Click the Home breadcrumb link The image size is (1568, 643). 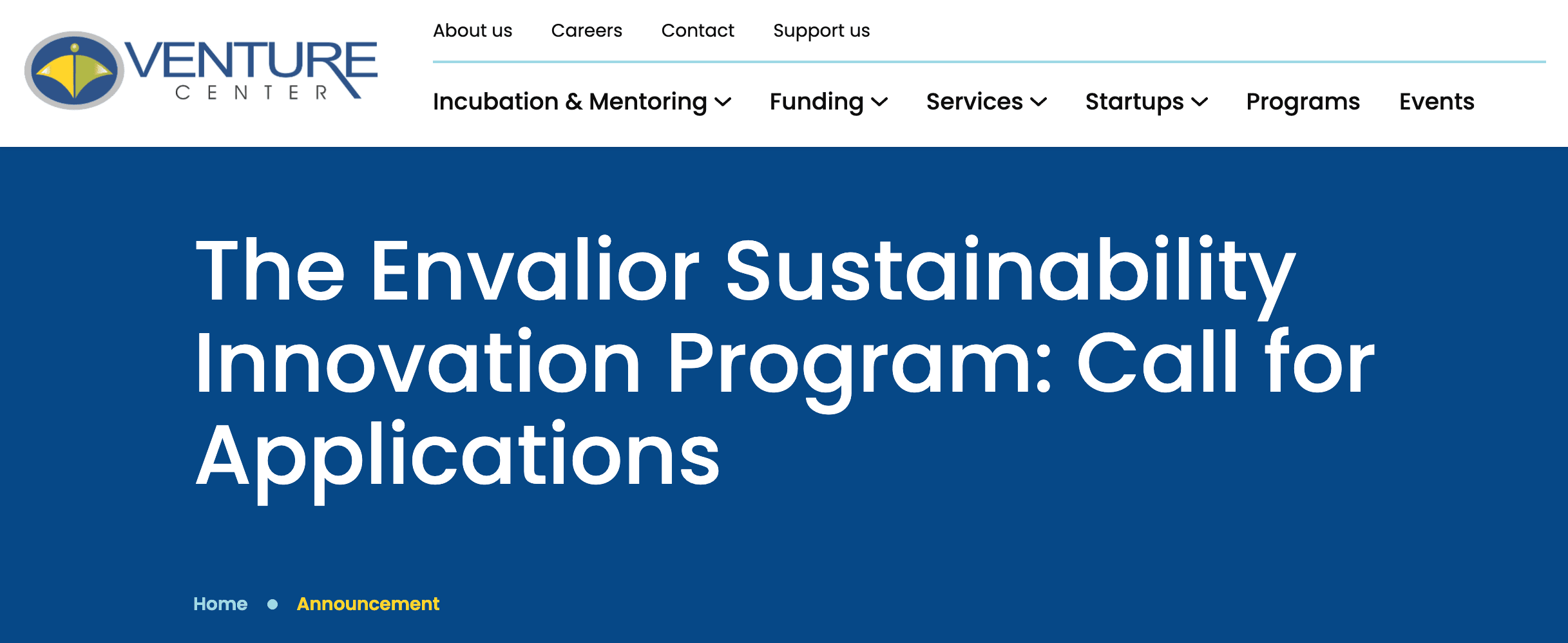220,604
